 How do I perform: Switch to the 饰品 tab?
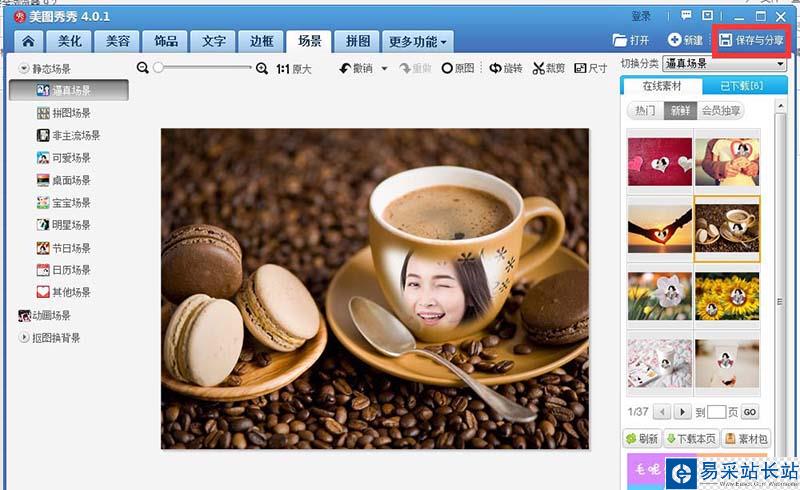166,41
